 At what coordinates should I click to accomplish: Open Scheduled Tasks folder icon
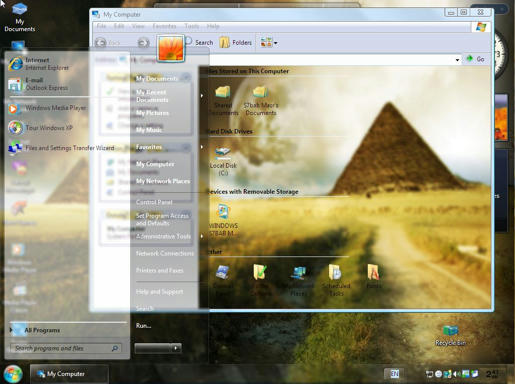coord(336,279)
